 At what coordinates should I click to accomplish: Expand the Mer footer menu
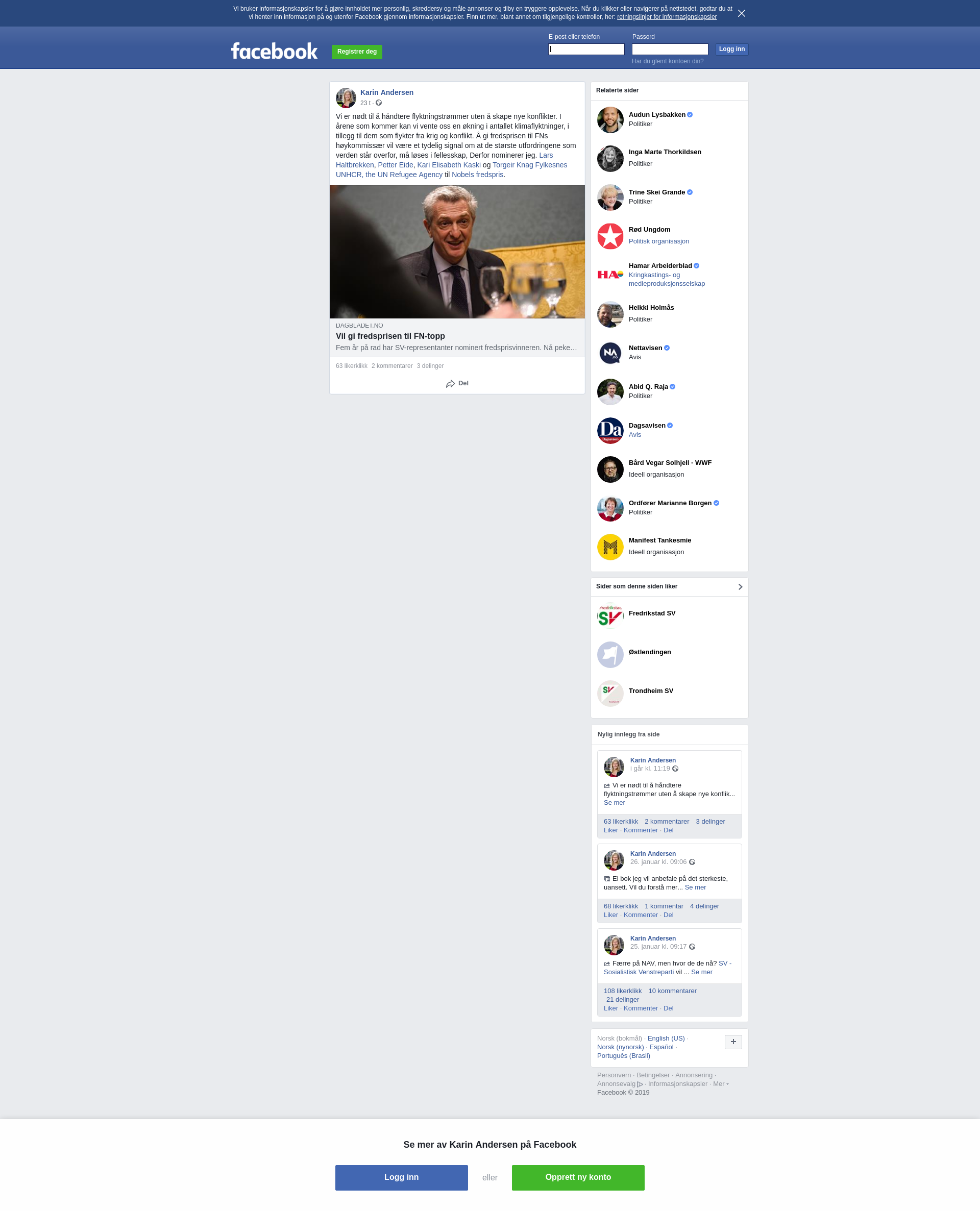721,1083
